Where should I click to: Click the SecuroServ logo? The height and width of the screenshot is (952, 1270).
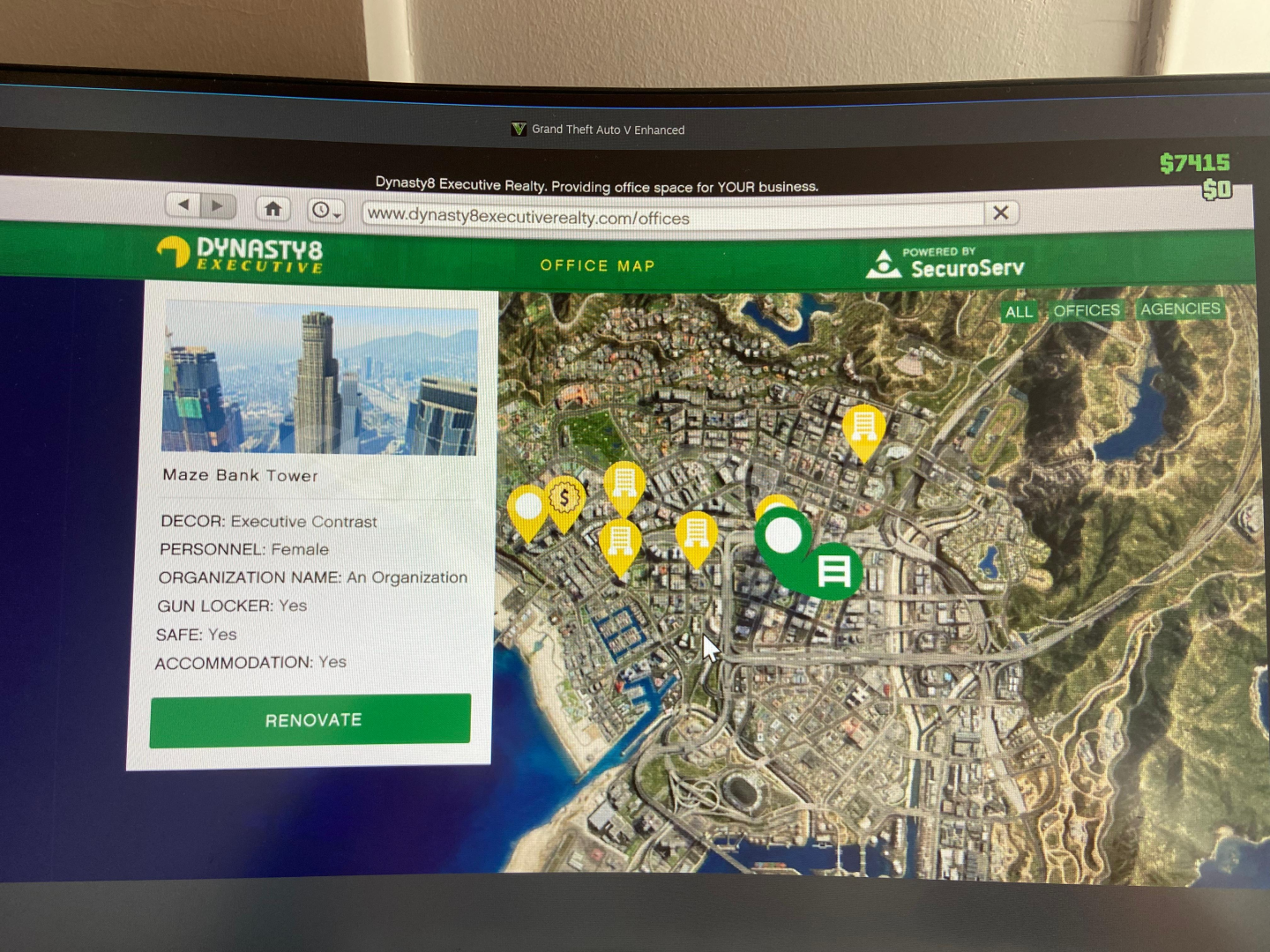click(x=945, y=263)
